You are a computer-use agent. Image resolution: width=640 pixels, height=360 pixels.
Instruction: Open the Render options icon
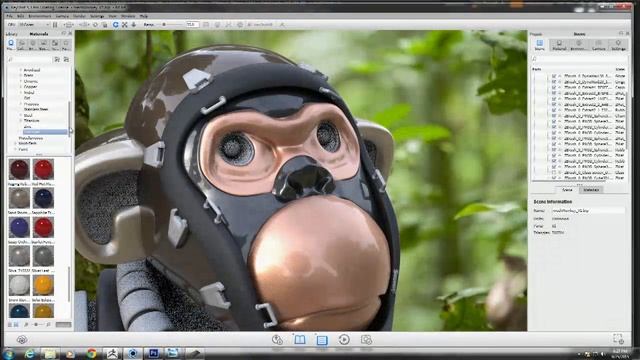[366, 340]
